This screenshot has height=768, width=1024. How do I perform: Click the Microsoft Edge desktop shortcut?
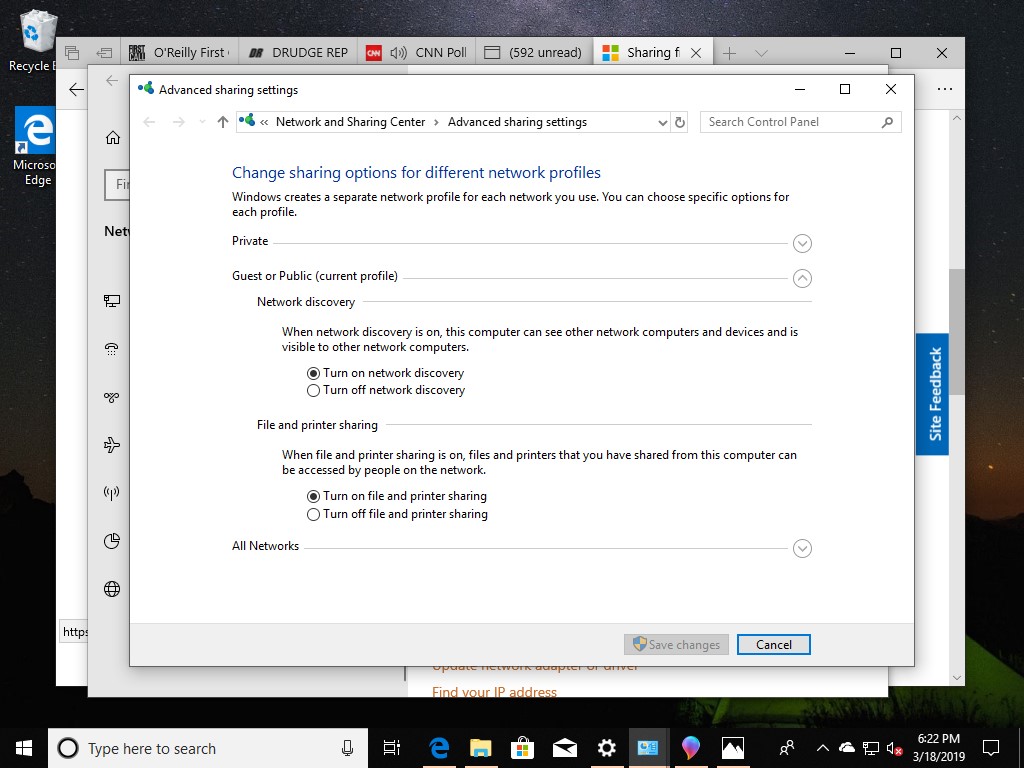point(36,147)
